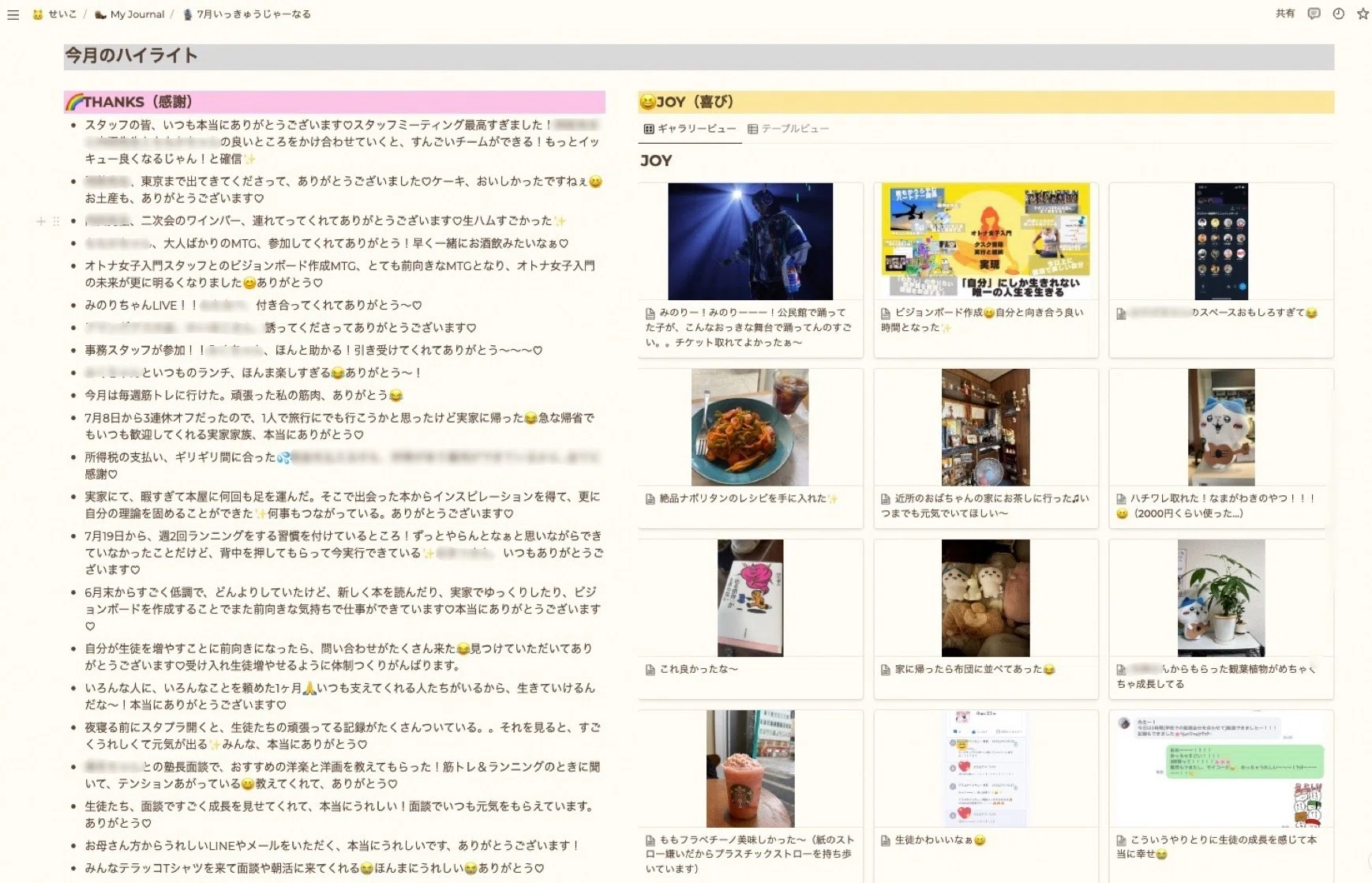This screenshot has height=883, width=1372.
Task: Click the bullet starting みのりちゃんLIVE
Action: [x=253, y=305]
